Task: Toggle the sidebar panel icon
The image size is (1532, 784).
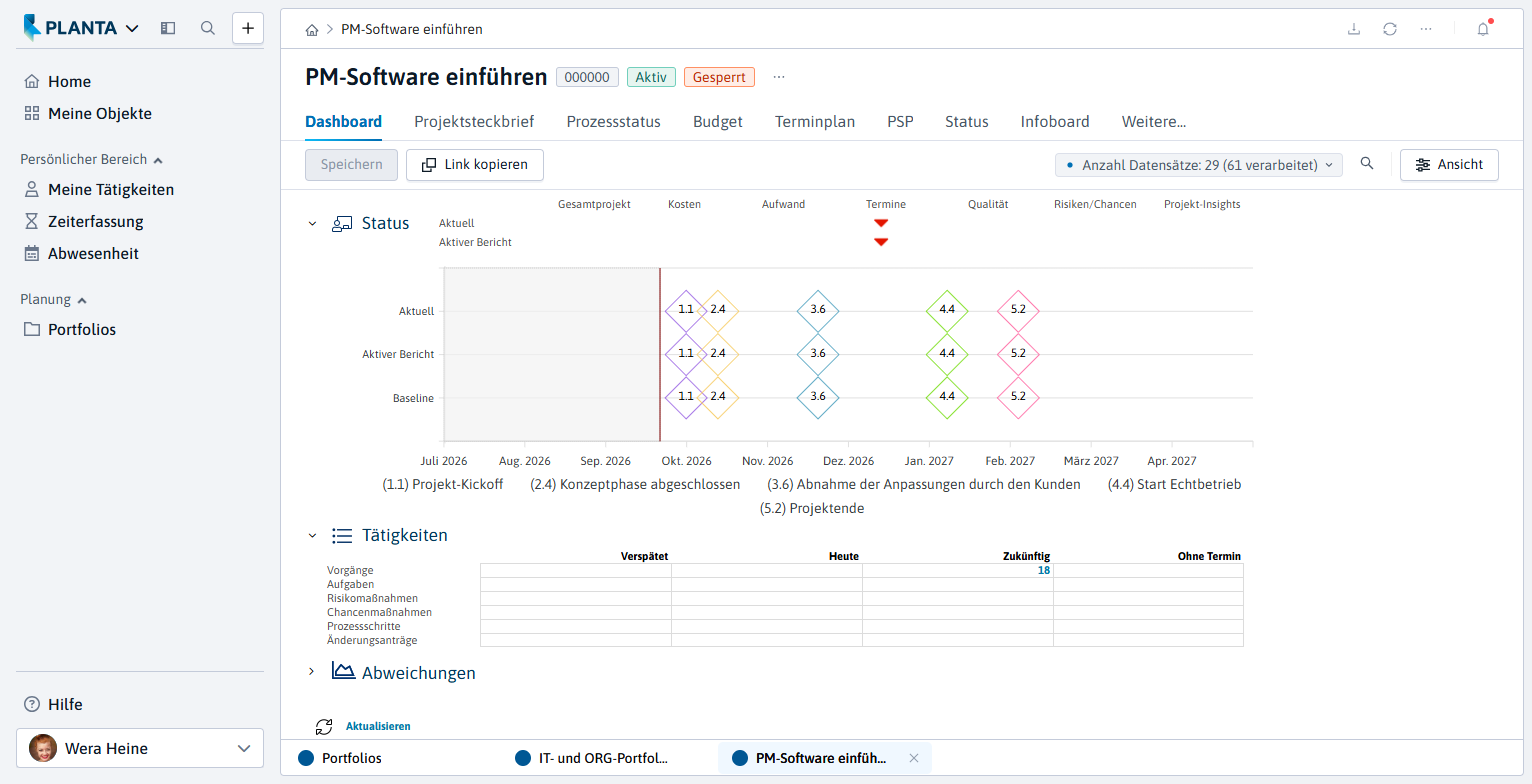Action: click(x=168, y=28)
